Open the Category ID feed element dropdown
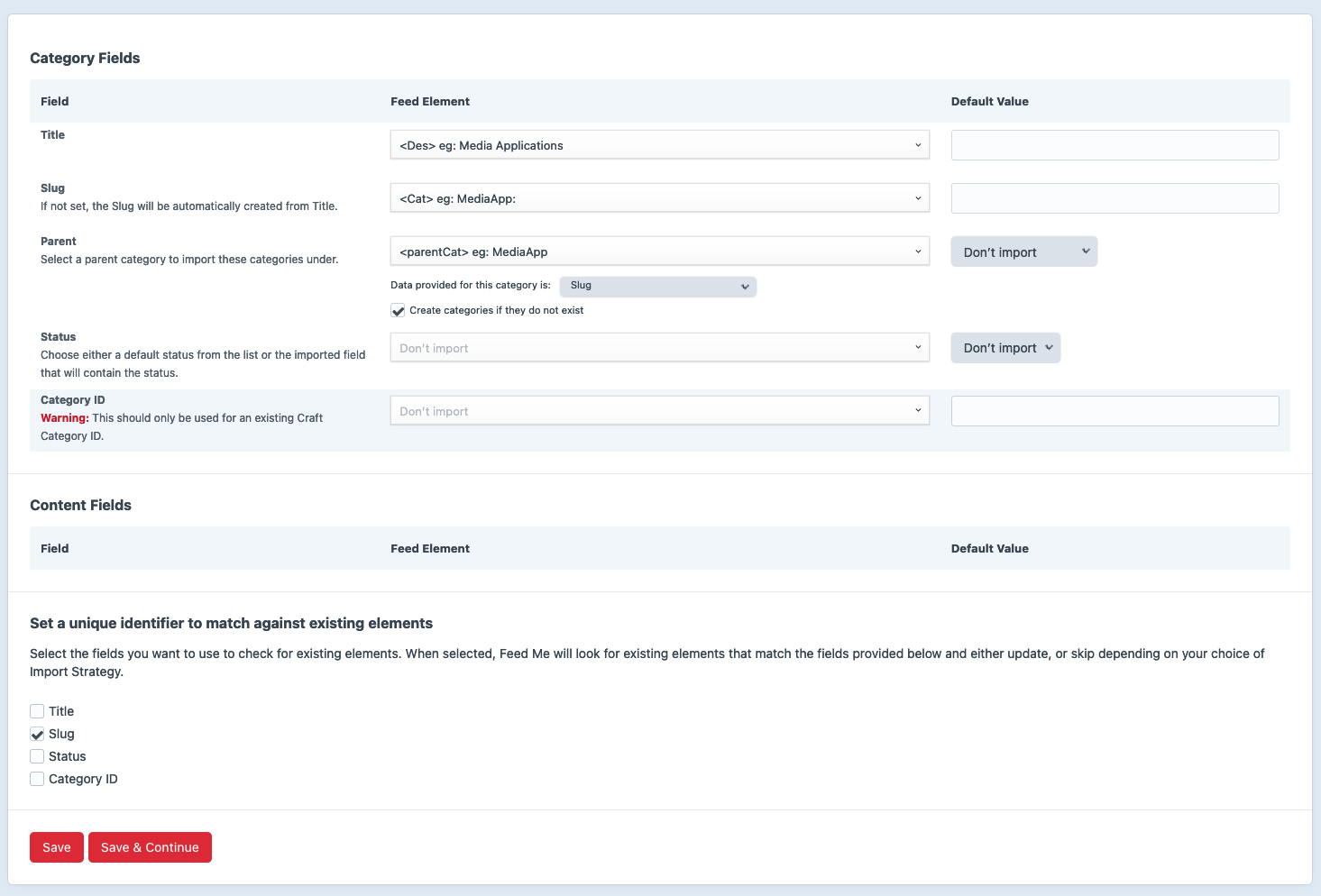Image resolution: width=1321 pixels, height=896 pixels. coord(659,410)
